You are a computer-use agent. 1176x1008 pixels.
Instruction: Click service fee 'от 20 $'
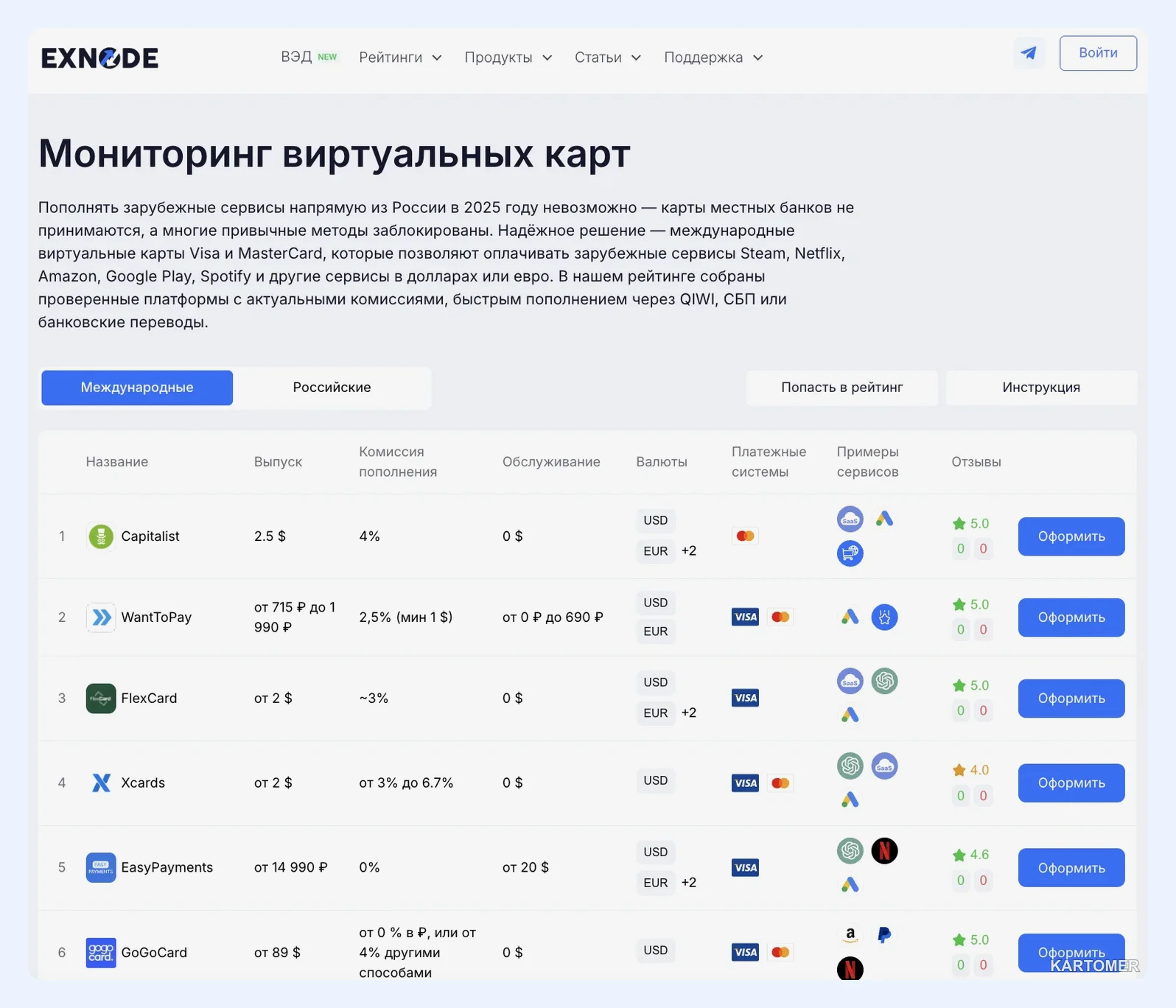pyautogui.click(x=525, y=868)
